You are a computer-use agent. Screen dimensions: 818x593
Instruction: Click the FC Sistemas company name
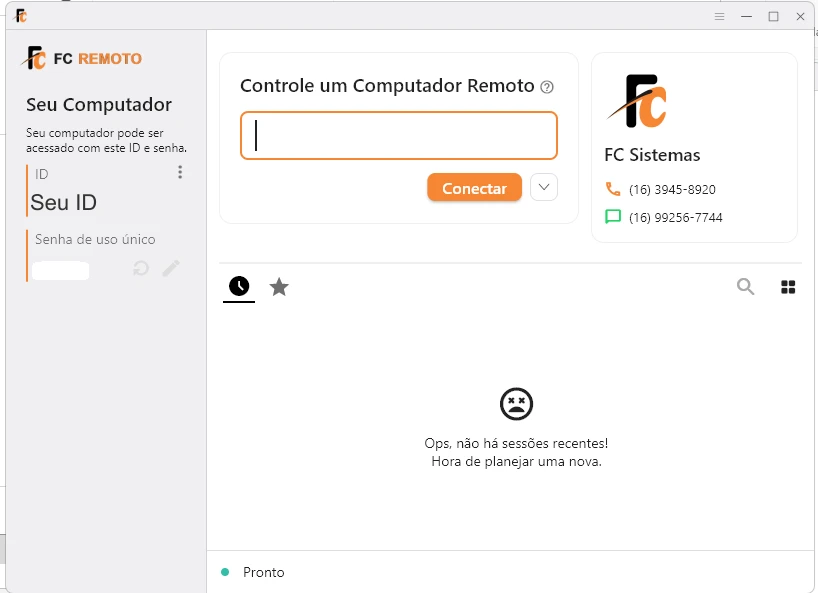pyautogui.click(x=652, y=155)
